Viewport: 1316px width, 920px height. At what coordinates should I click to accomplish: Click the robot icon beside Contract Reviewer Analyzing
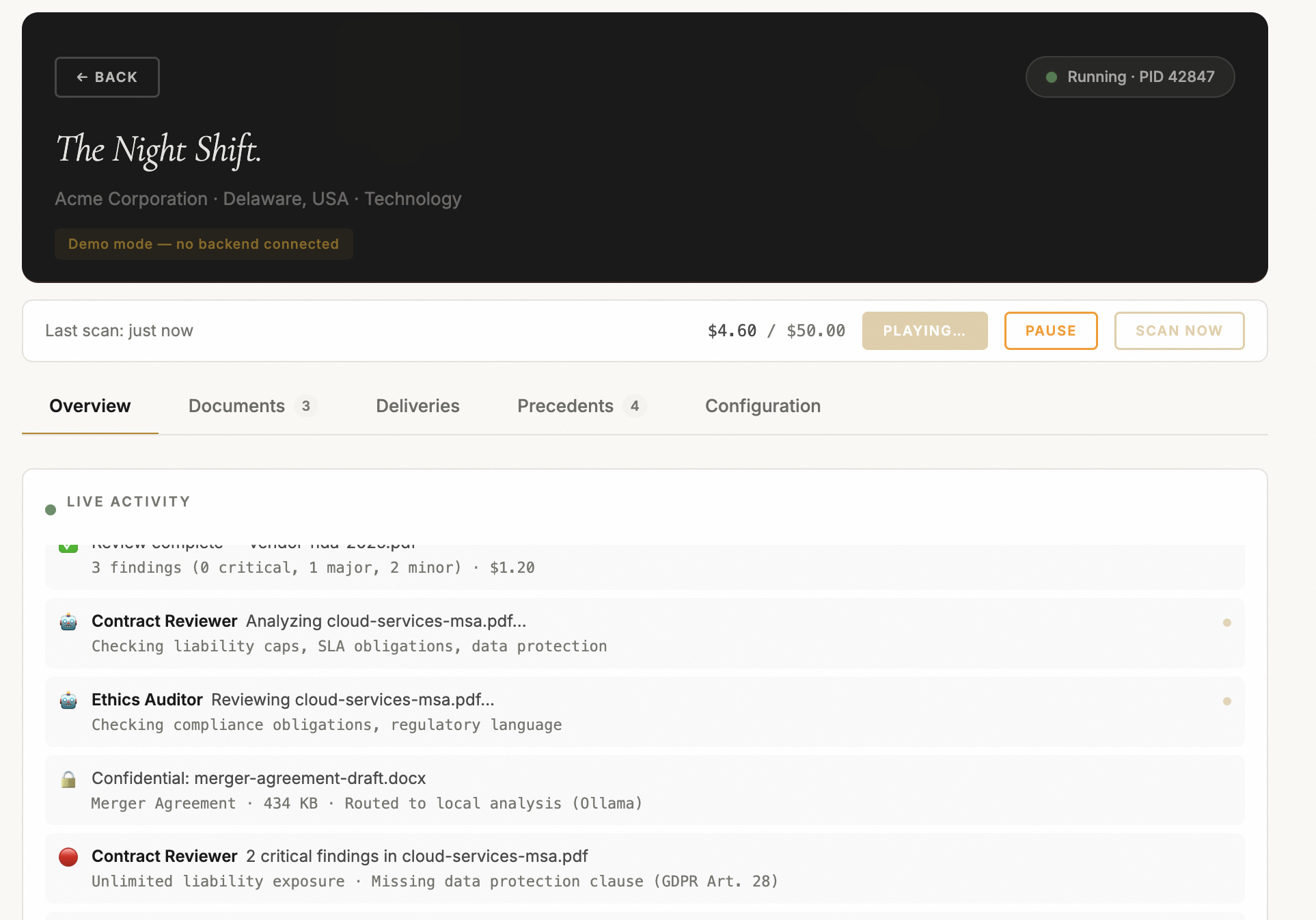tap(68, 622)
